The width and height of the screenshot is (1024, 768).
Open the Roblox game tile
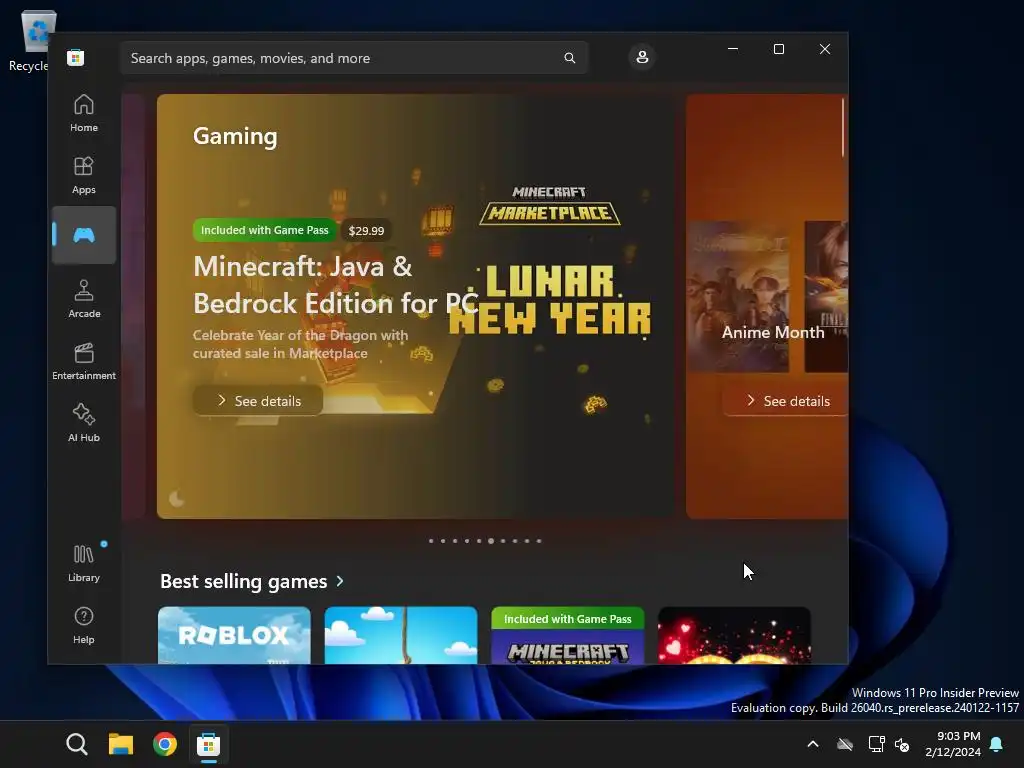pyautogui.click(x=234, y=635)
